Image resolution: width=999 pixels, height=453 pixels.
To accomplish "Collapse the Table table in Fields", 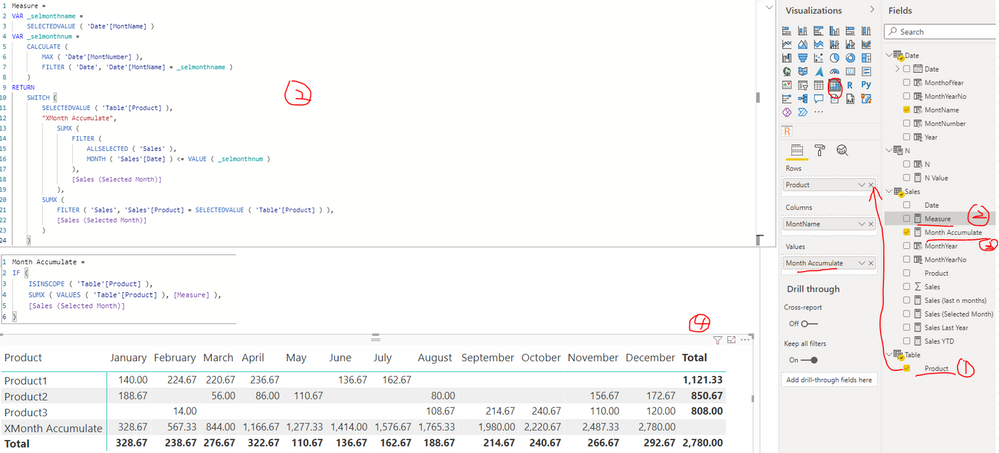I will [888, 354].
